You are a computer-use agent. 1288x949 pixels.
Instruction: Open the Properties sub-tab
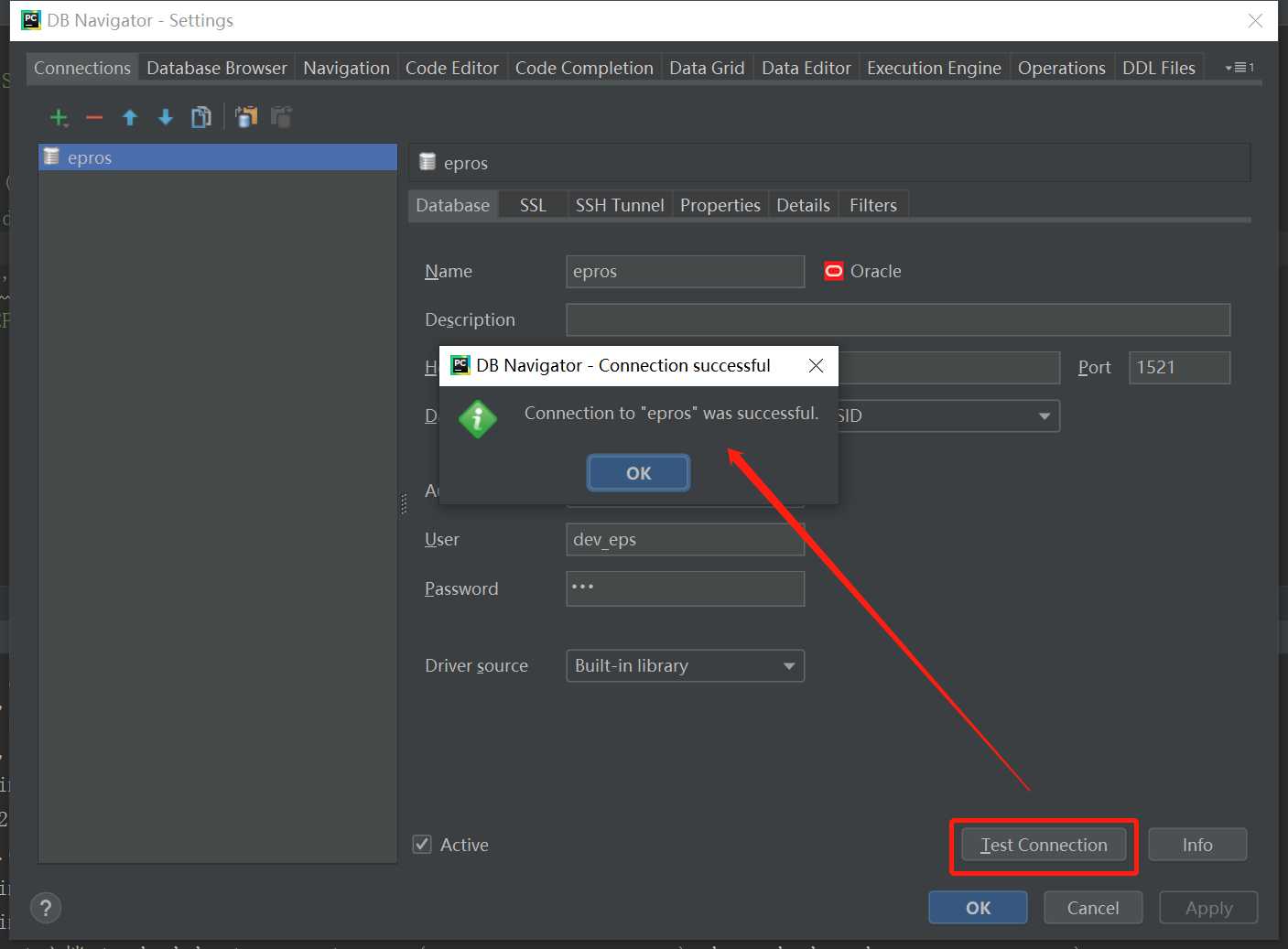pos(720,205)
